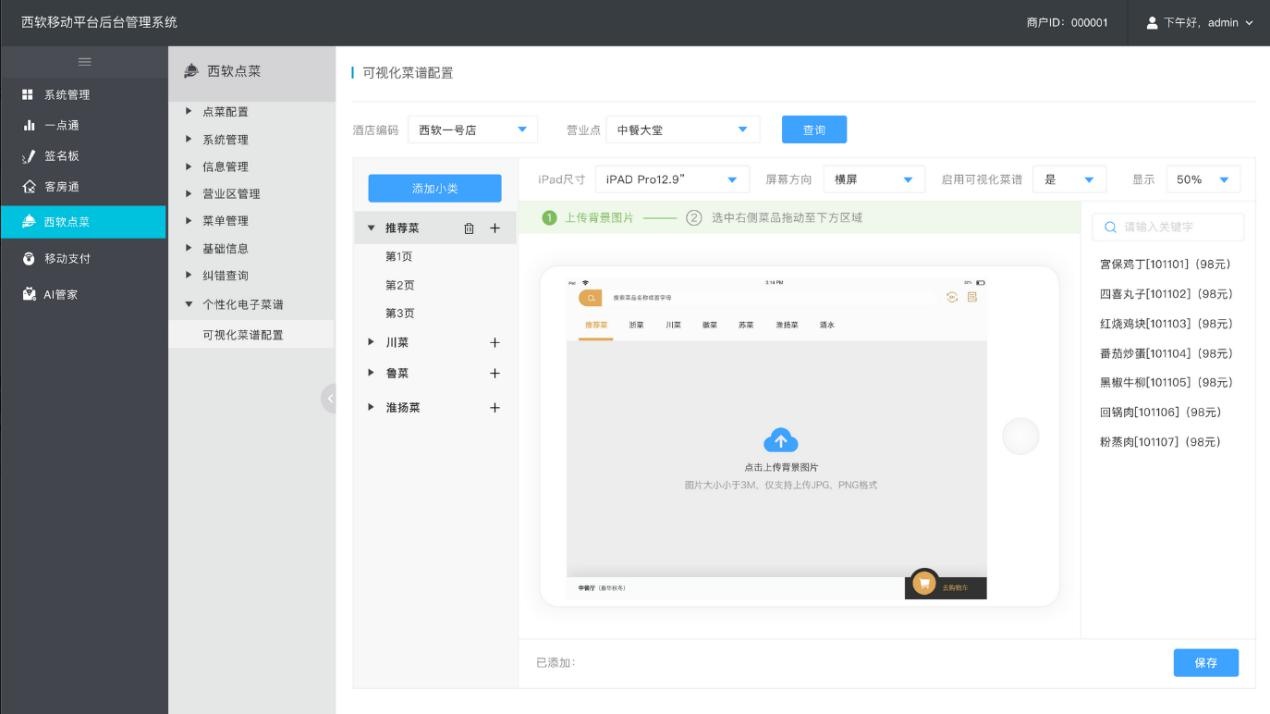Screen dimensions: 1270x714
Task: Select dish 番茄炒蛋[101104] (98元)
Action: (1166, 353)
